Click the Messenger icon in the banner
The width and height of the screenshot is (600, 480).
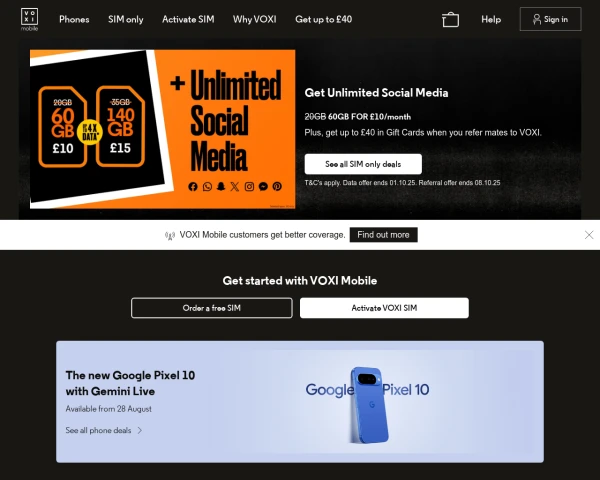263,186
